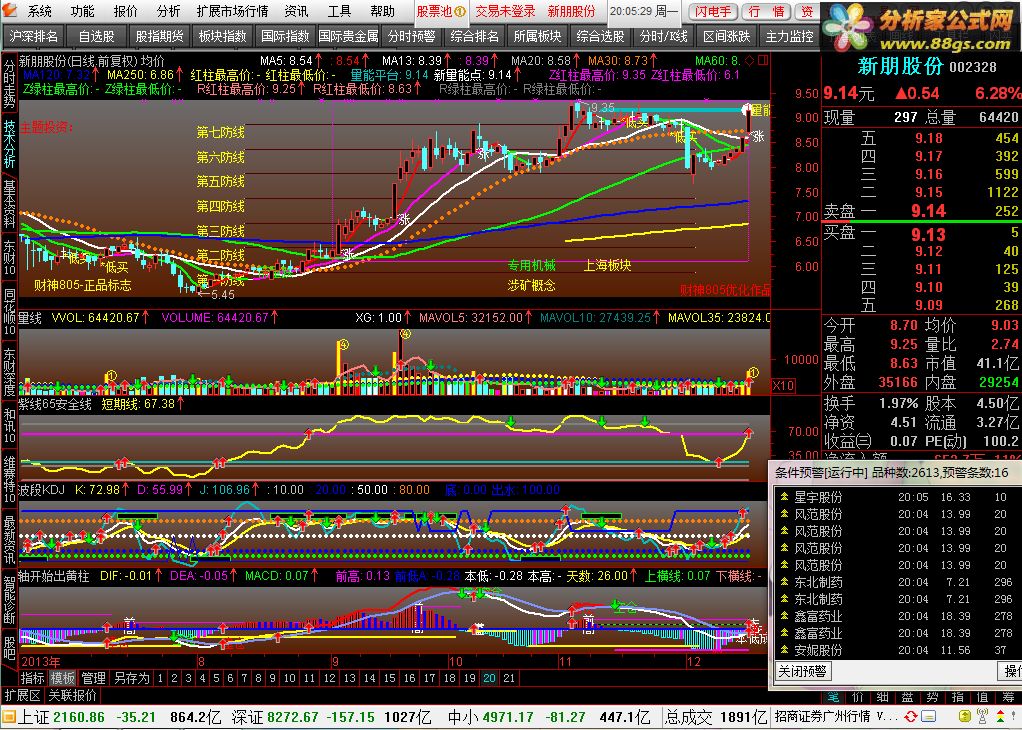The width and height of the screenshot is (1022, 730).
Task: Open the 扩展市场行情 menu
Action: click(x=233, y=11)
